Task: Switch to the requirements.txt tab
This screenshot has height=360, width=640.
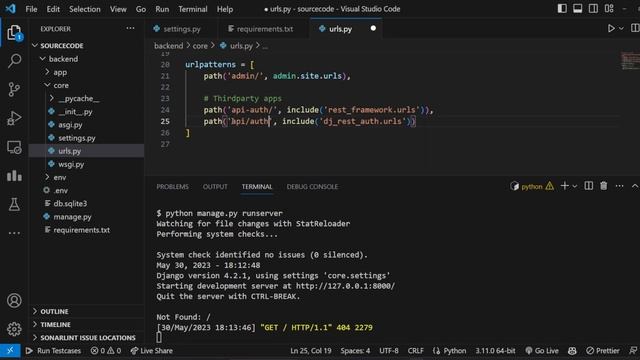Action: click(261, 29)
